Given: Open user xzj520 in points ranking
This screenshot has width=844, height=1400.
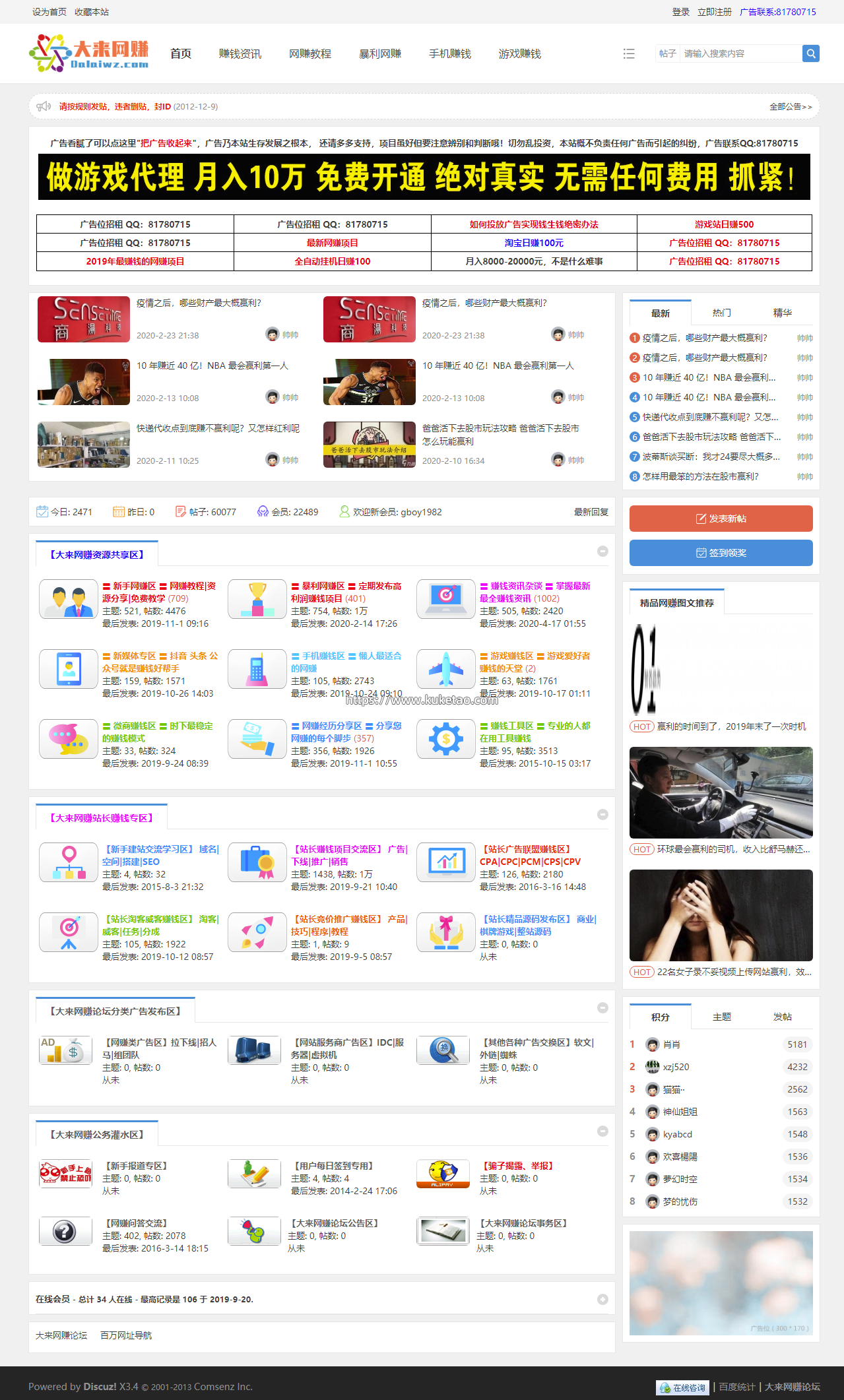Looking at the screenshot, I should pyautogui.click(x=676, y=1067).
